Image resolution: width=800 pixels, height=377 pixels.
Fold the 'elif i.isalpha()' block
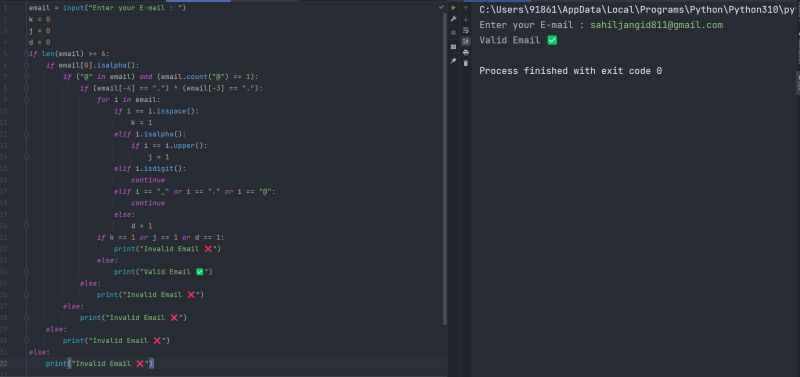(26, 134)
